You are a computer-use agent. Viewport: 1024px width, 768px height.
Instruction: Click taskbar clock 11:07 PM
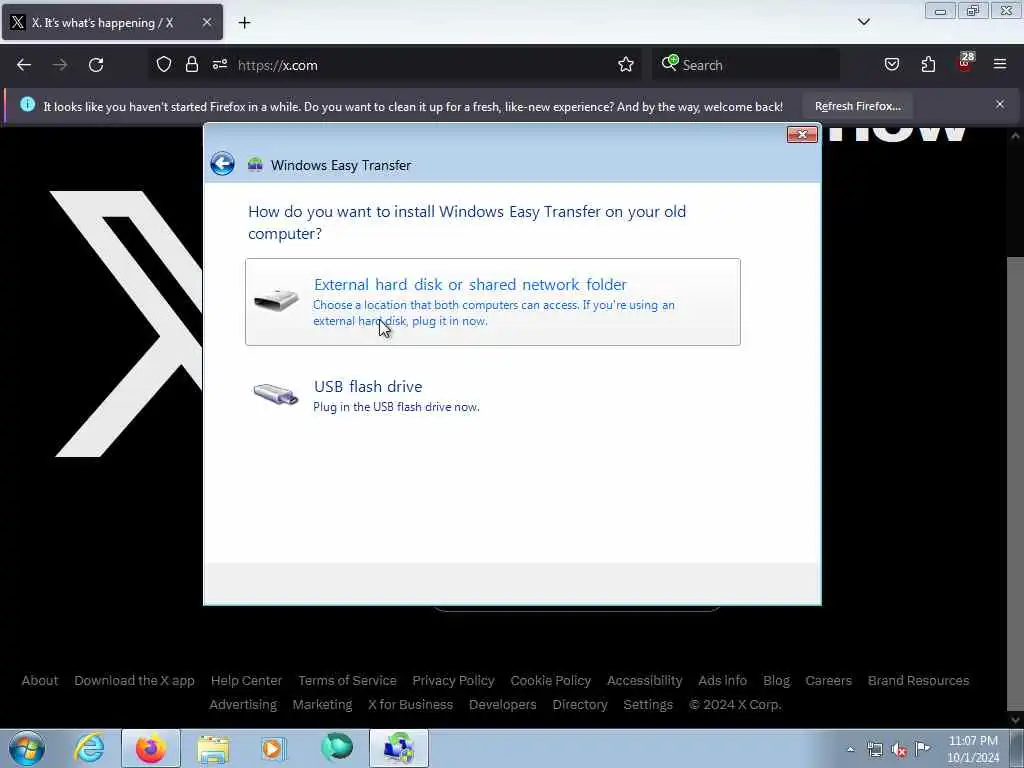coord(973,749)
